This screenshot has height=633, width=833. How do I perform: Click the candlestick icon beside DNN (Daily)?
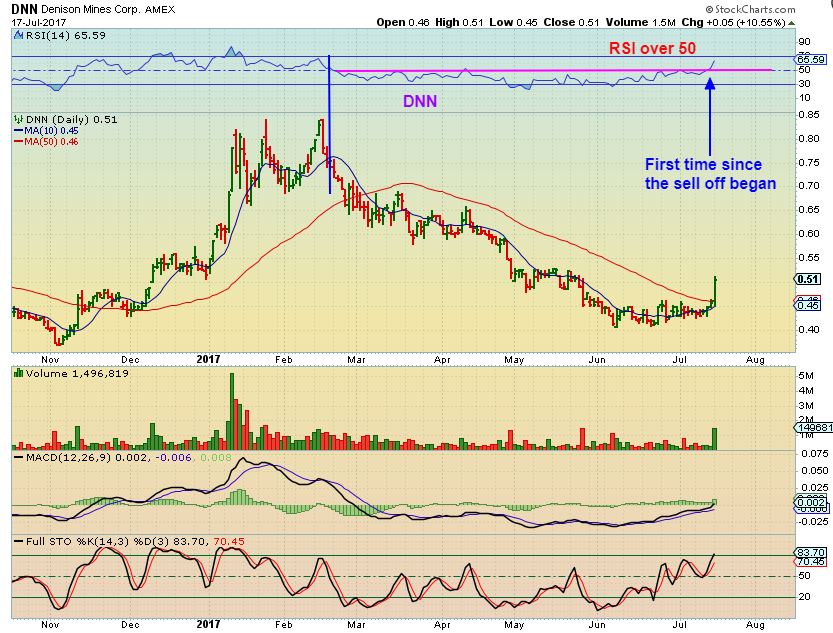(x=19, y=119)
